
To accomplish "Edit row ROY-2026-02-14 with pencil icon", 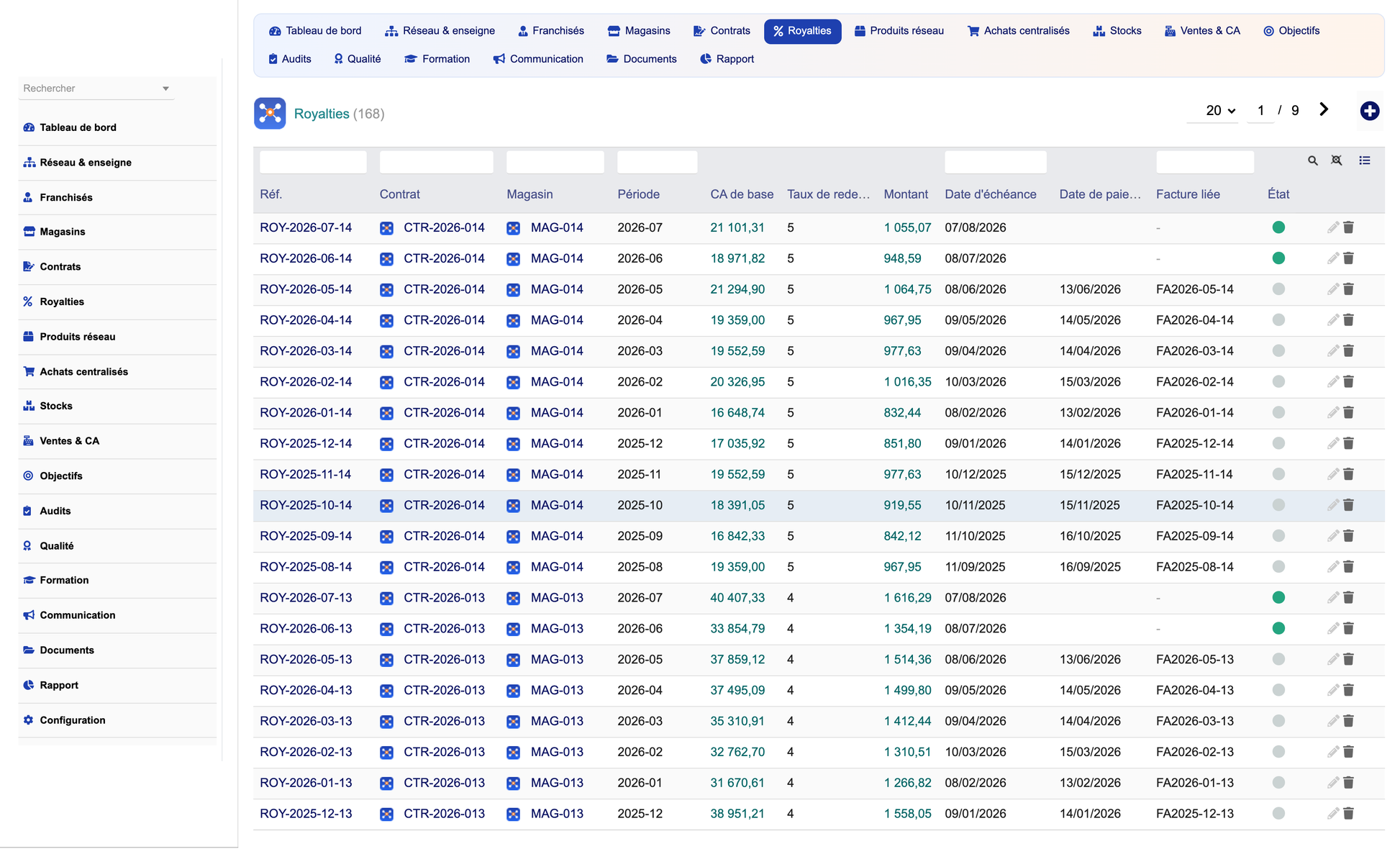I will coord(1332,382).
